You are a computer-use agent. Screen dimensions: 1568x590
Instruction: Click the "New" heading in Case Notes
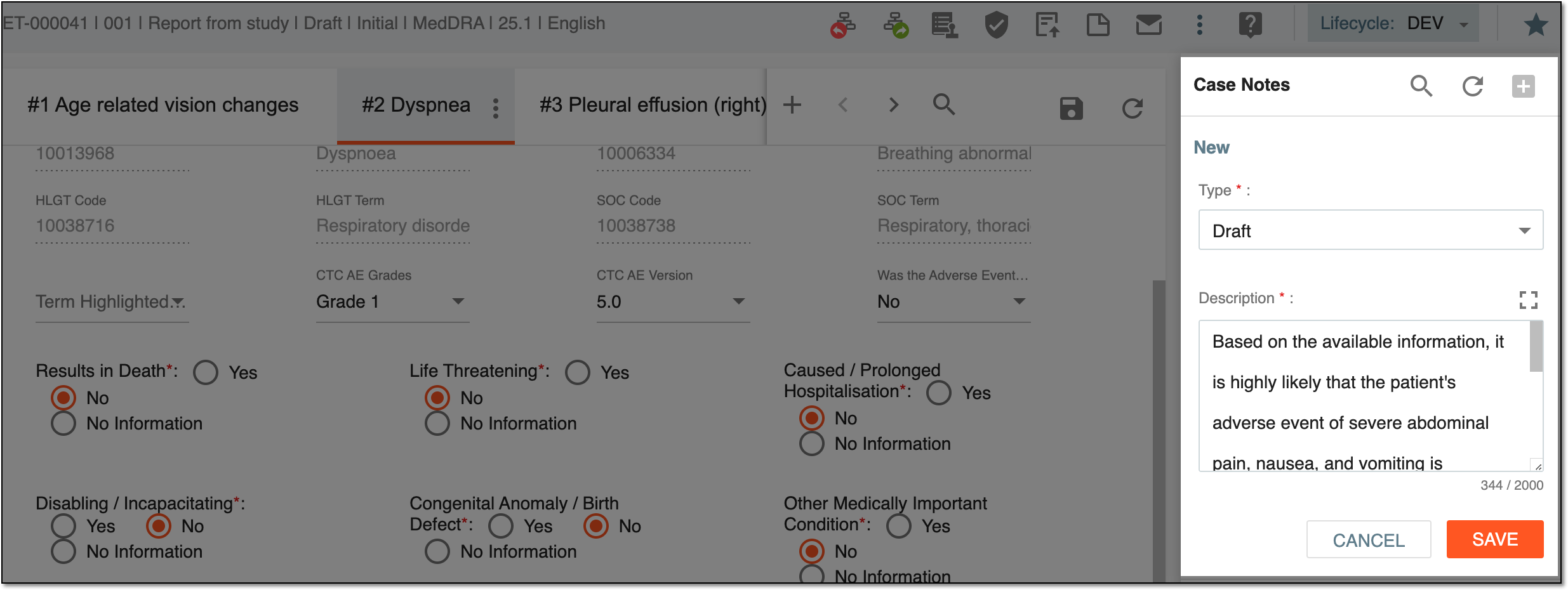tap(1211, 147)
